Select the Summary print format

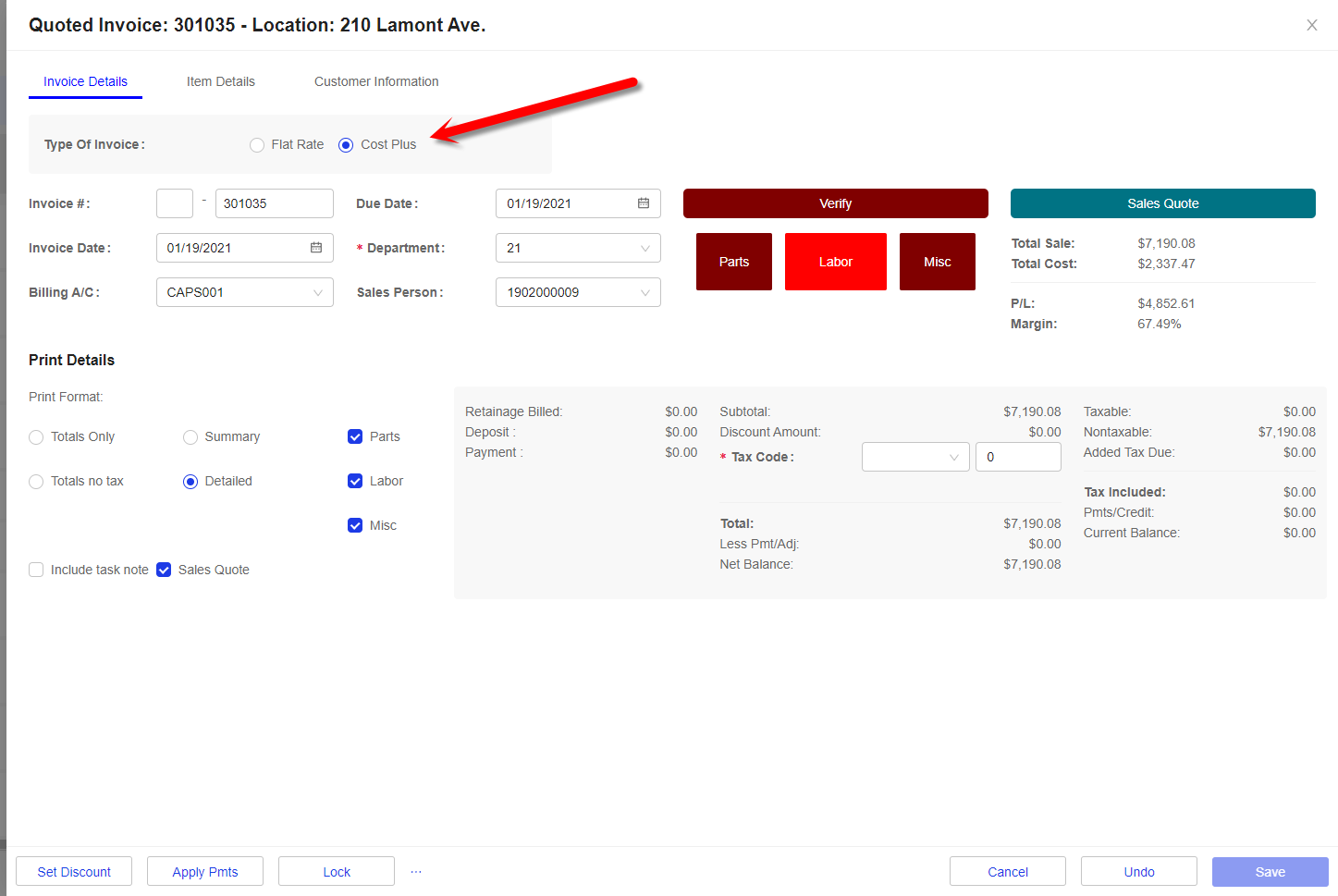(x=190, y=437)
